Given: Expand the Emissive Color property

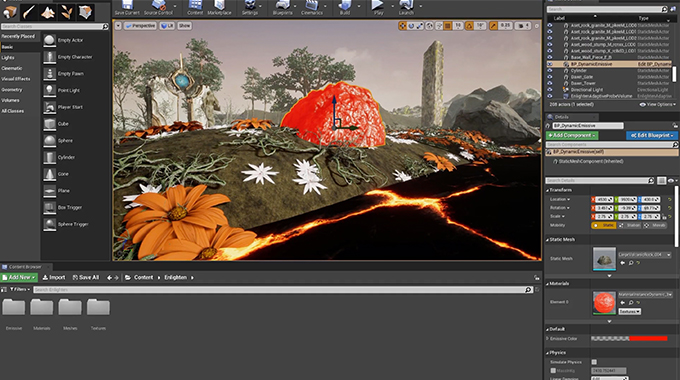Looking at the screenshot, I should (x=548, y=338).
